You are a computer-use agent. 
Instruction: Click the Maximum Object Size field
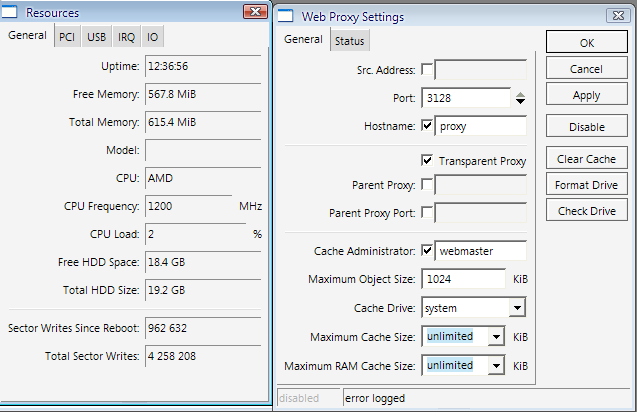(463, 279)
